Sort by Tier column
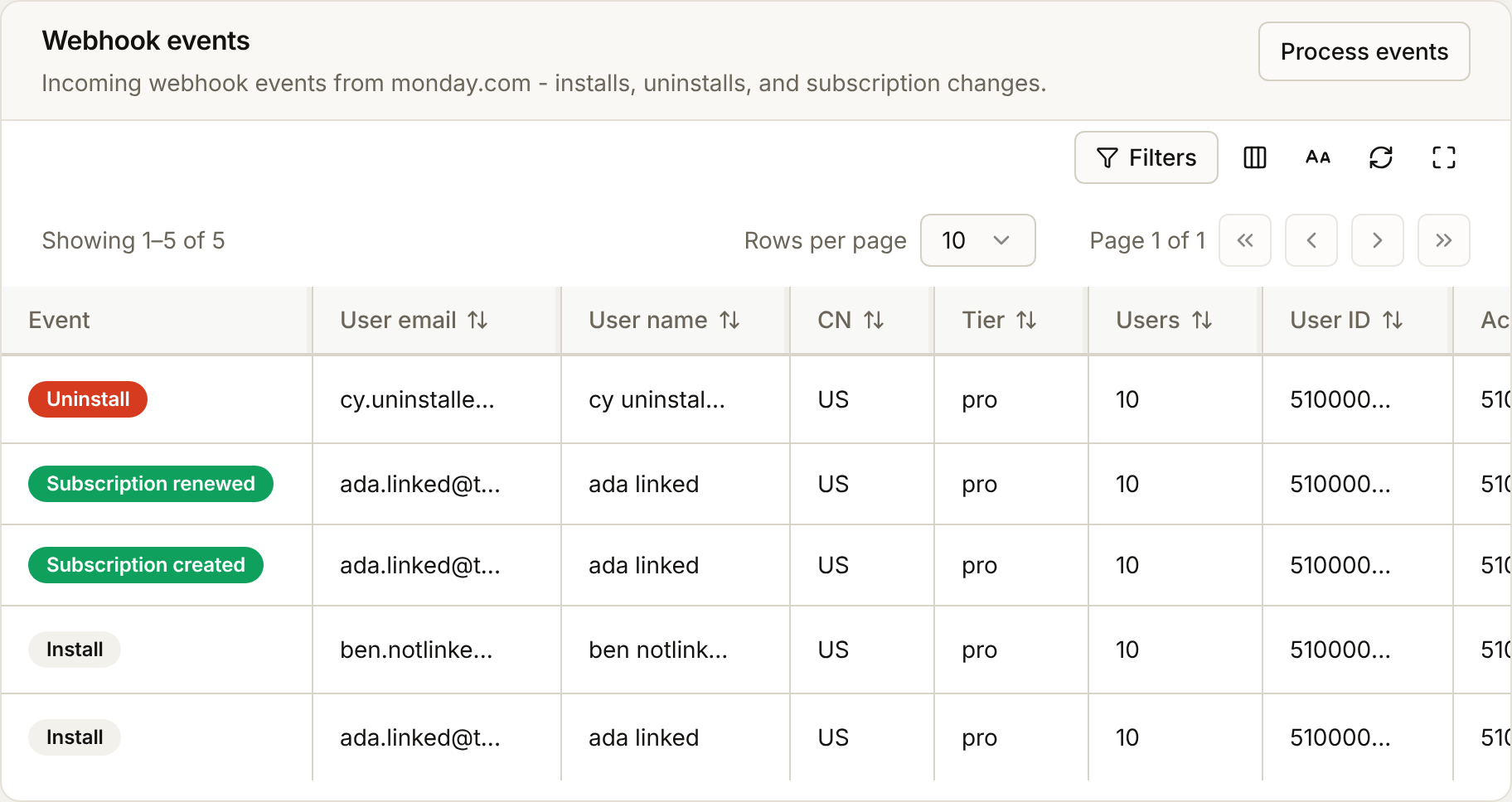 (1026, 320)
